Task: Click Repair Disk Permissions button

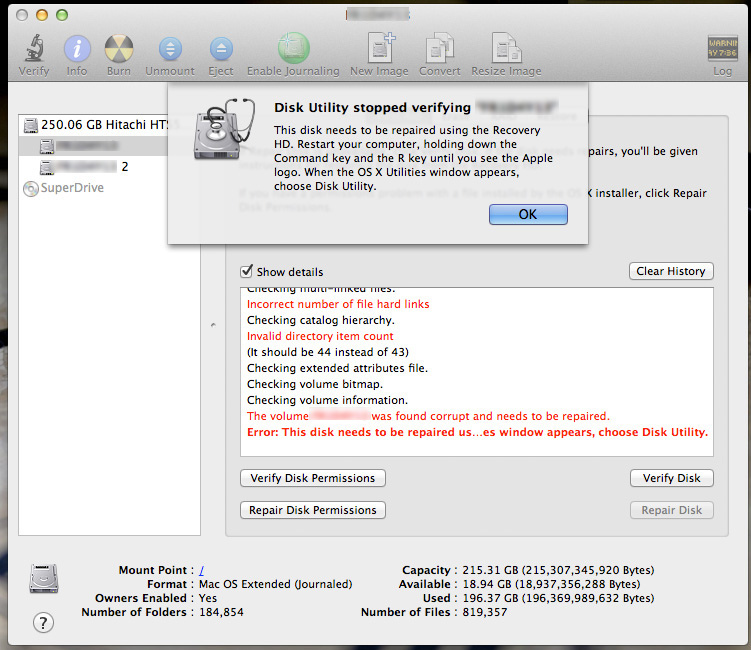Action: pos(313,510)
